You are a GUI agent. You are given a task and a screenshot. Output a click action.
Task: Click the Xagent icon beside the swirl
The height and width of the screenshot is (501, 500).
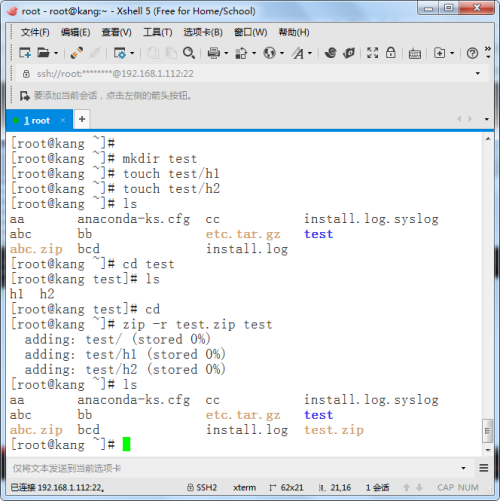click(349, 53)
